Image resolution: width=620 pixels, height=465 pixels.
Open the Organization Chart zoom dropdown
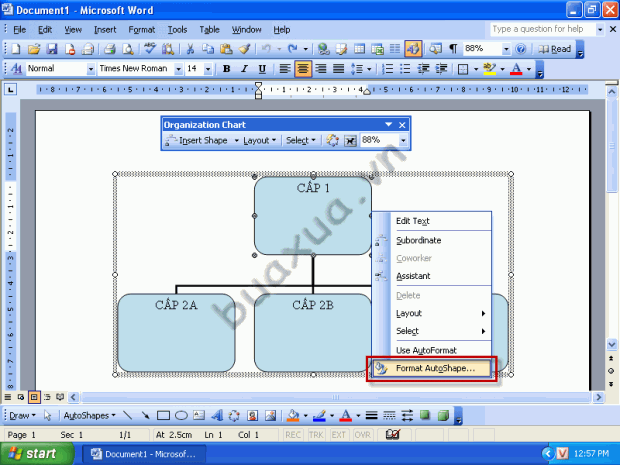click(x=403, y=140)
